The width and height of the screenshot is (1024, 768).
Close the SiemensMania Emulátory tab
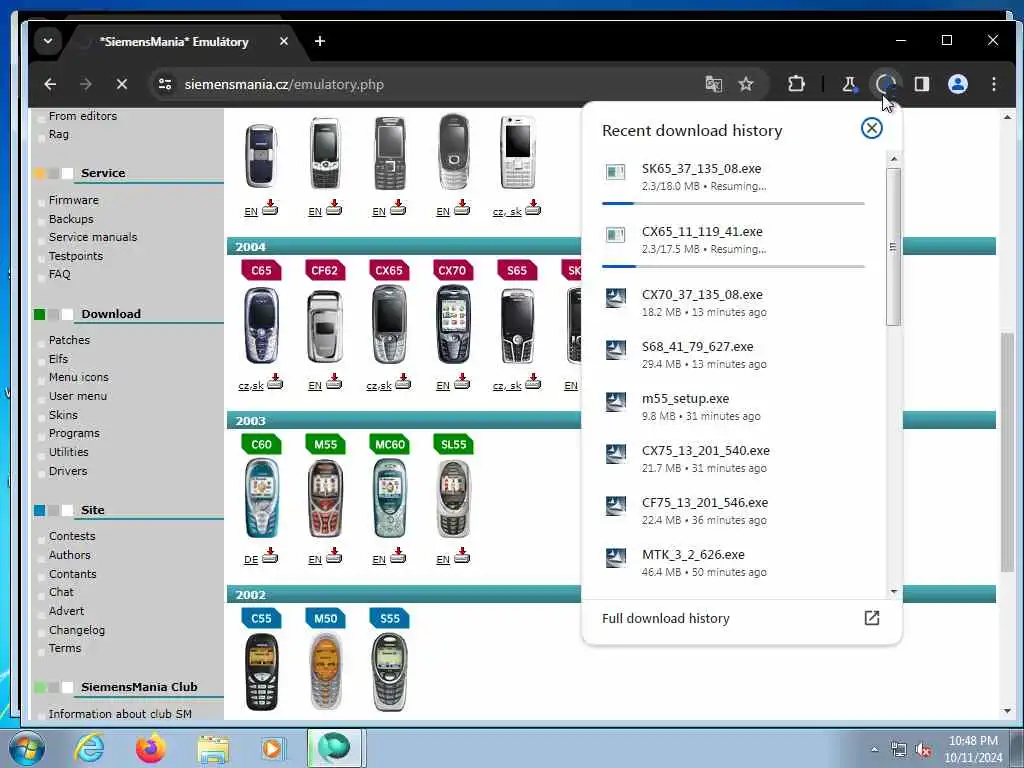point(283,41)
